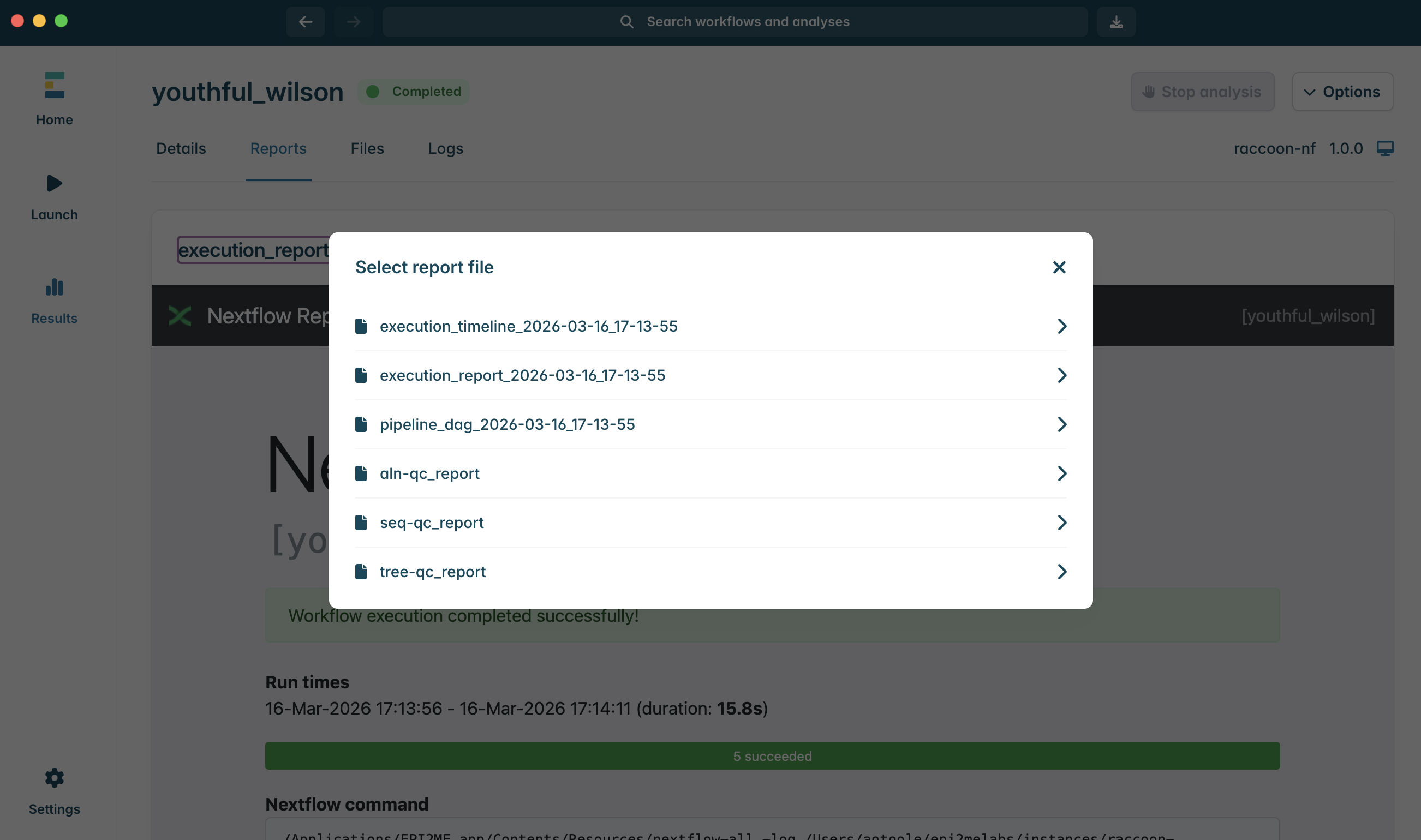Screen dimensions: 1421x840
Task: Select pipeline_dag_2026-03-16_17-13-55 report
Action: pos(507,424)
